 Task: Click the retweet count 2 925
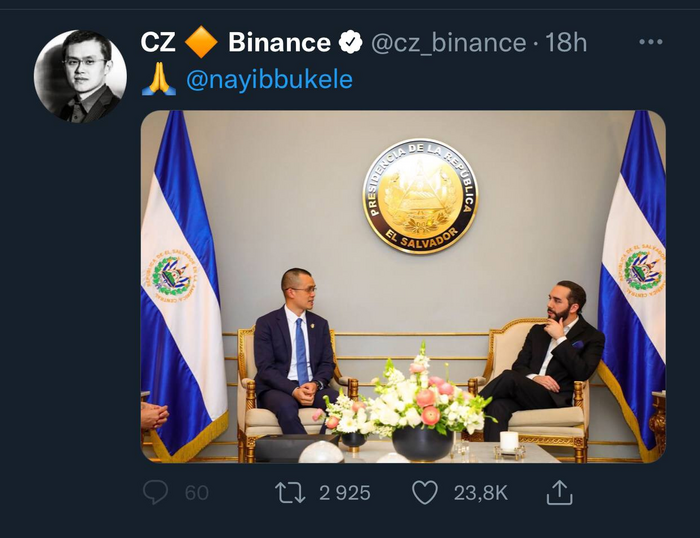[x=343, y=492]
